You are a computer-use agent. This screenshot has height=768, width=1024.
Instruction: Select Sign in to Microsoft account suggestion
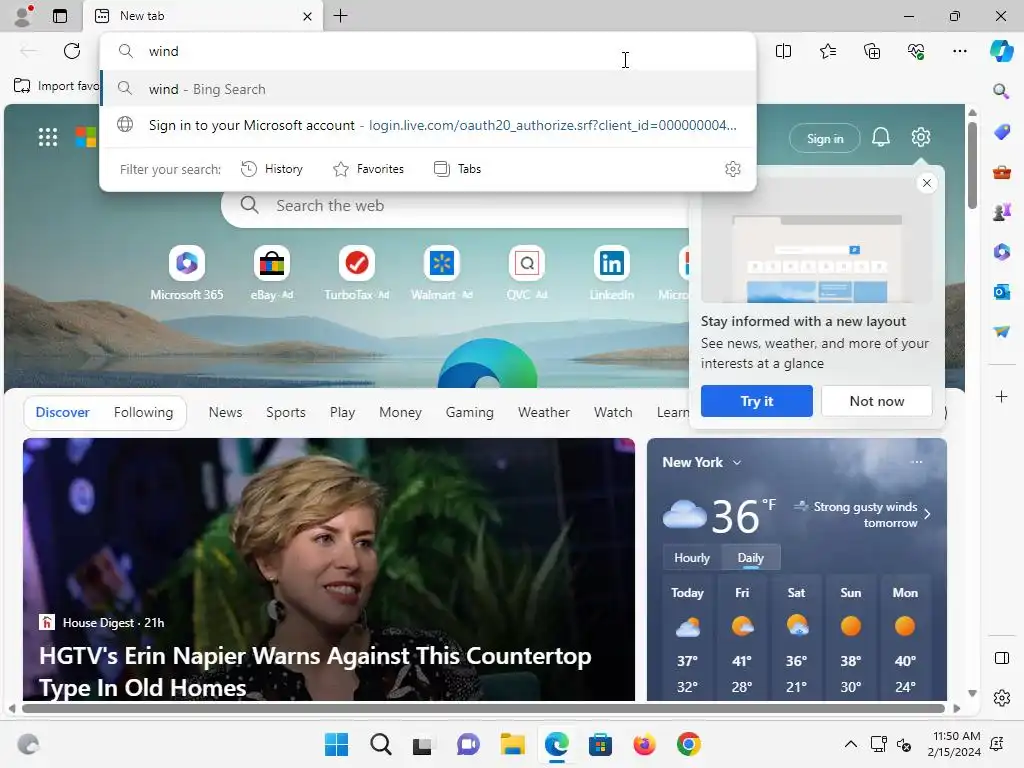pos(428,125)
